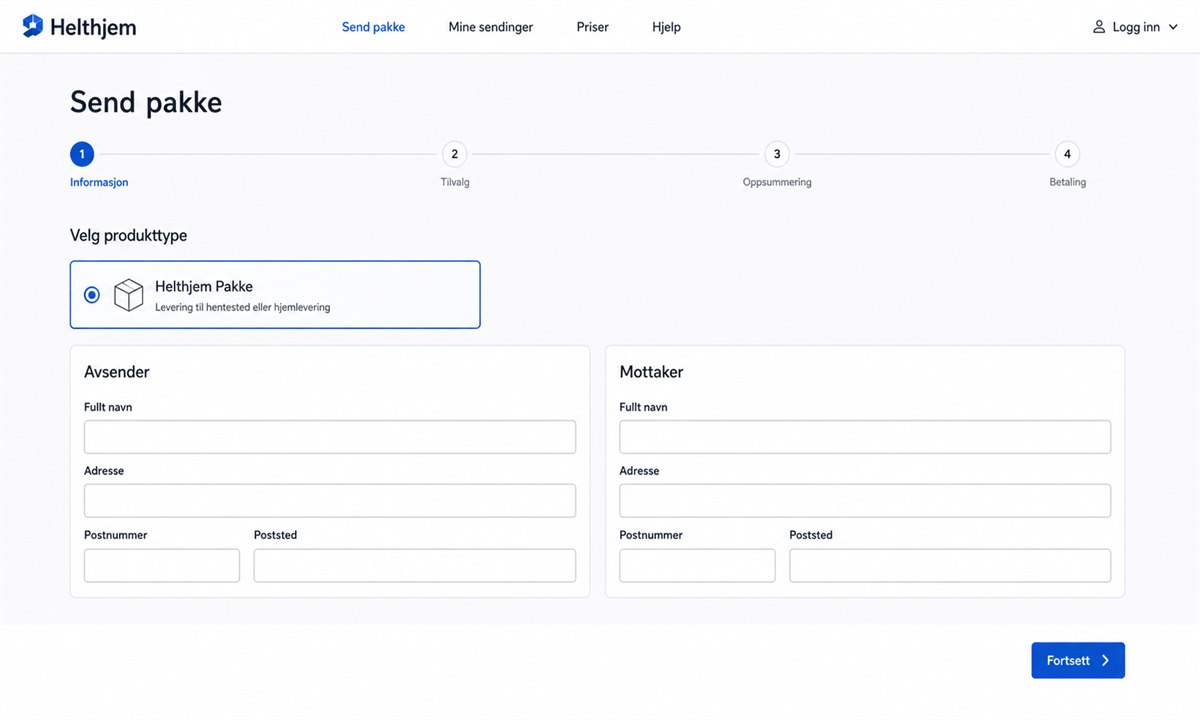Click the Mottaker heading
Viewport: 1200px width, 720px height.
(x=652, y=372)
